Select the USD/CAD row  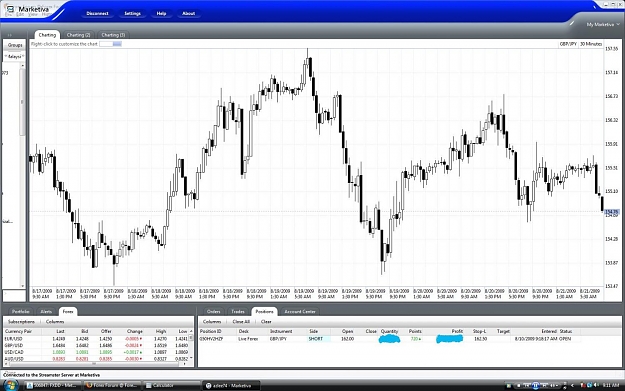coord(96,352)
